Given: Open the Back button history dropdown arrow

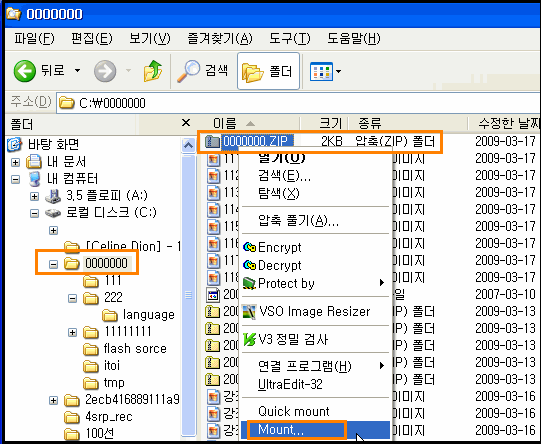Looking at the screenshot, I should point(77,71).
